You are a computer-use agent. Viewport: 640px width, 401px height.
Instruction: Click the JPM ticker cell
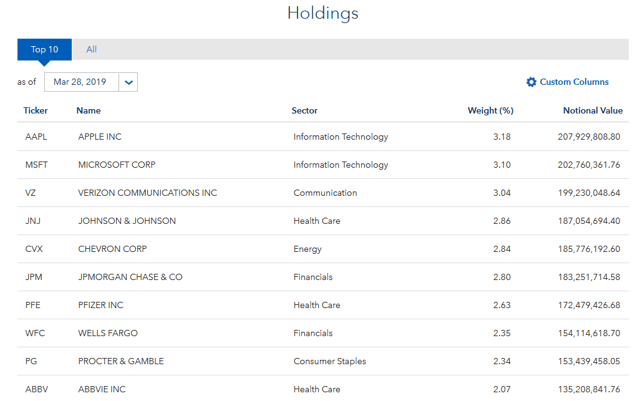[34, 277]
